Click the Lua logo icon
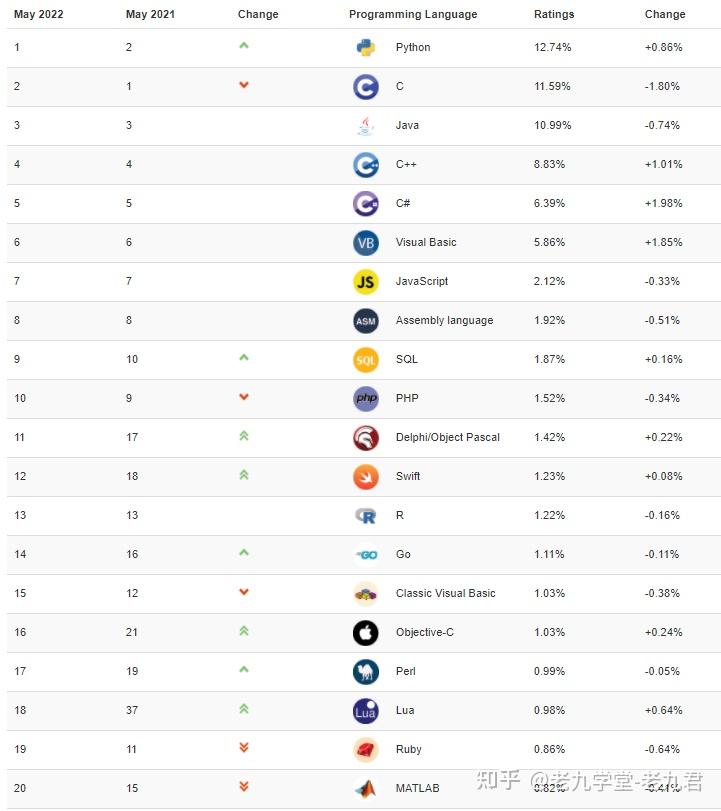721x811 pixels. click(366, 710)
